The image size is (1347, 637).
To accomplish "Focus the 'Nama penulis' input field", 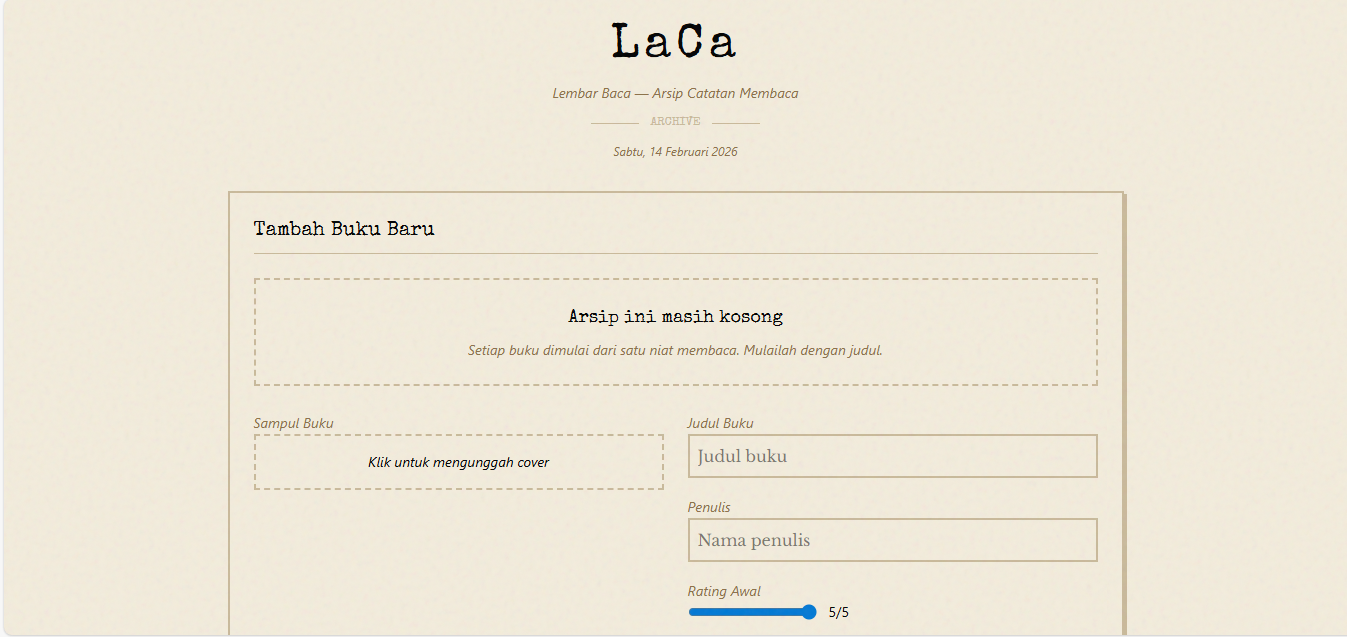I will 892,540.
